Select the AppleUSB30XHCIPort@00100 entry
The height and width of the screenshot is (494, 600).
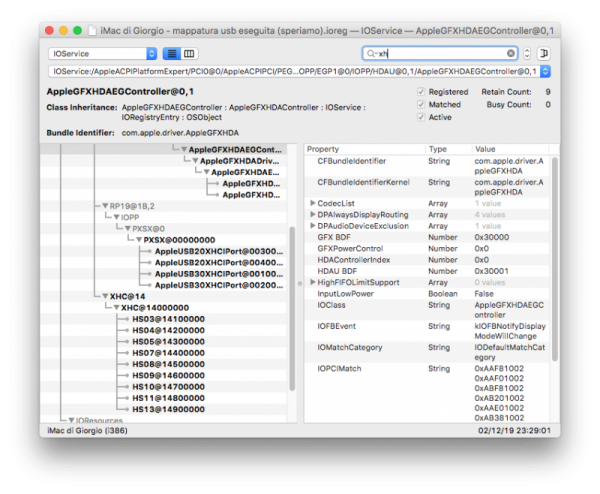211,273
